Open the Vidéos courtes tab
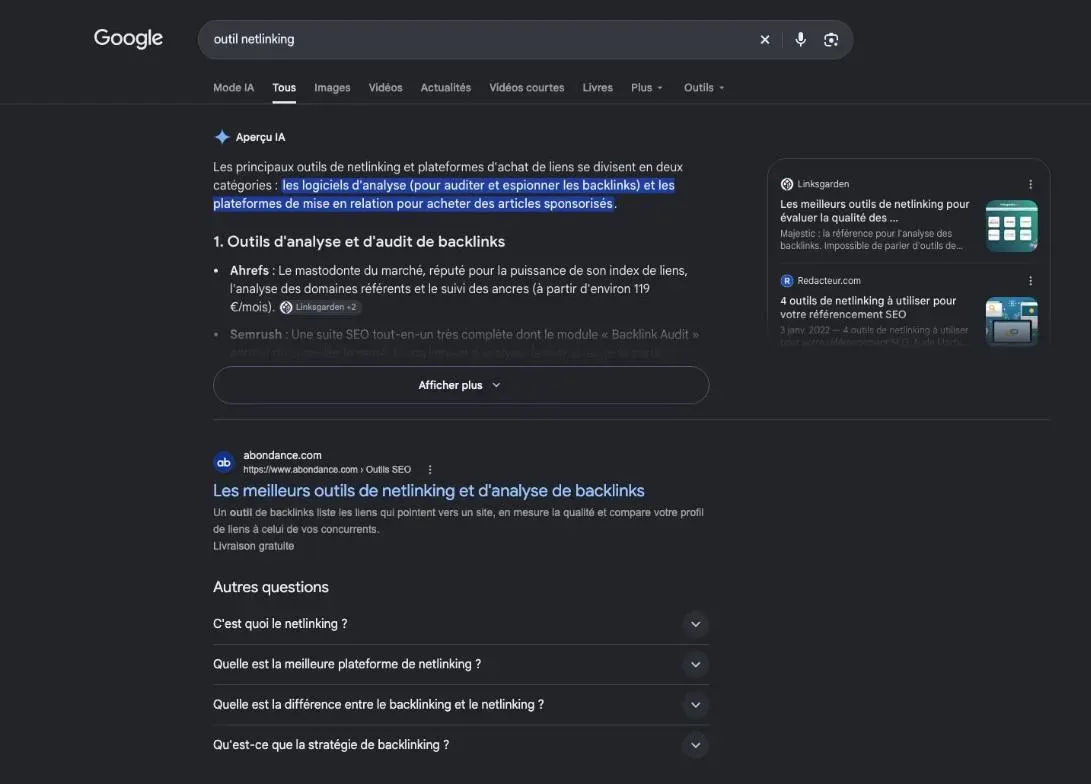The width and height of the screenshot is (1091, 784). (x=527, y=88)
